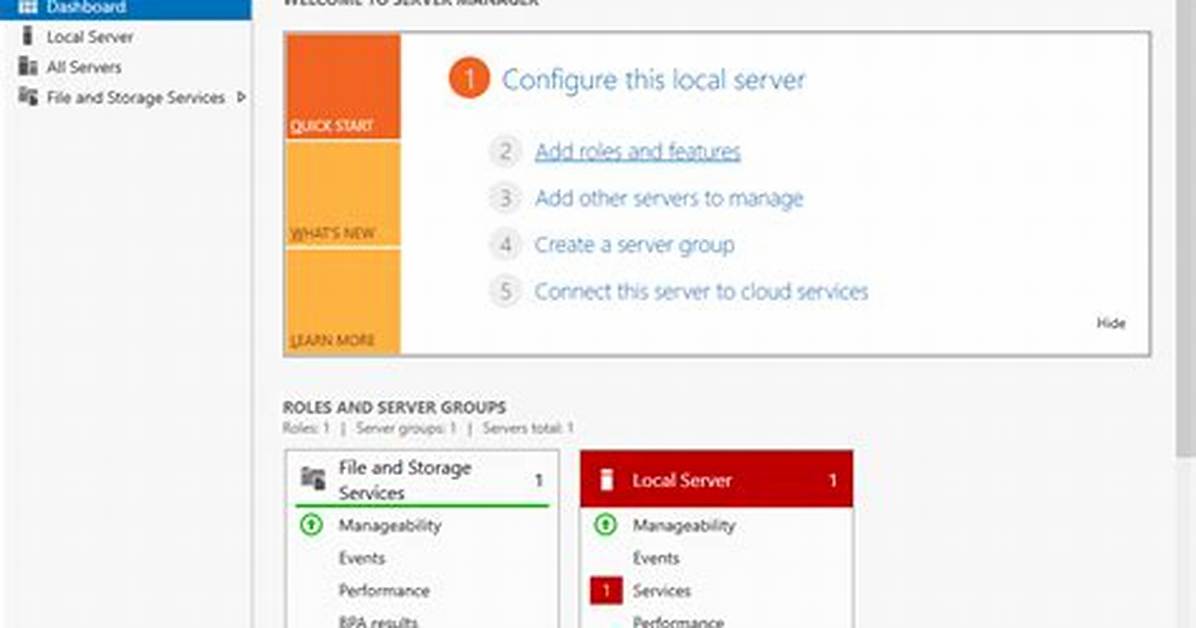Viewport: 1196px width, 628px height.
Task: Click the 'Servers total: 1' text
Action: [528, 428]
